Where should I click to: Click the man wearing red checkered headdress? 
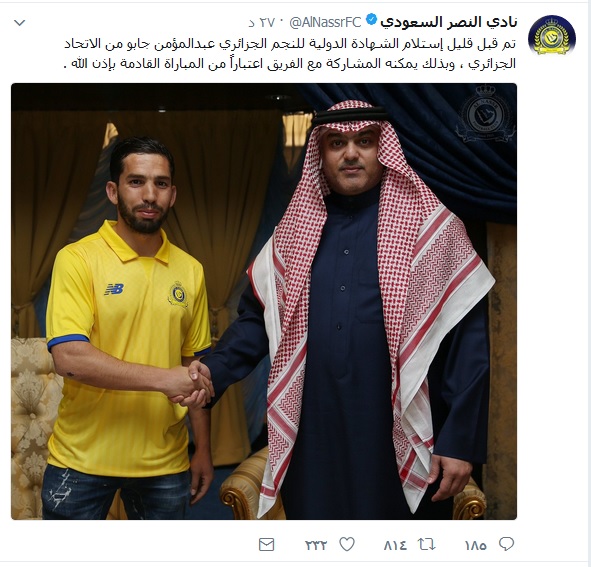point(369,309)
